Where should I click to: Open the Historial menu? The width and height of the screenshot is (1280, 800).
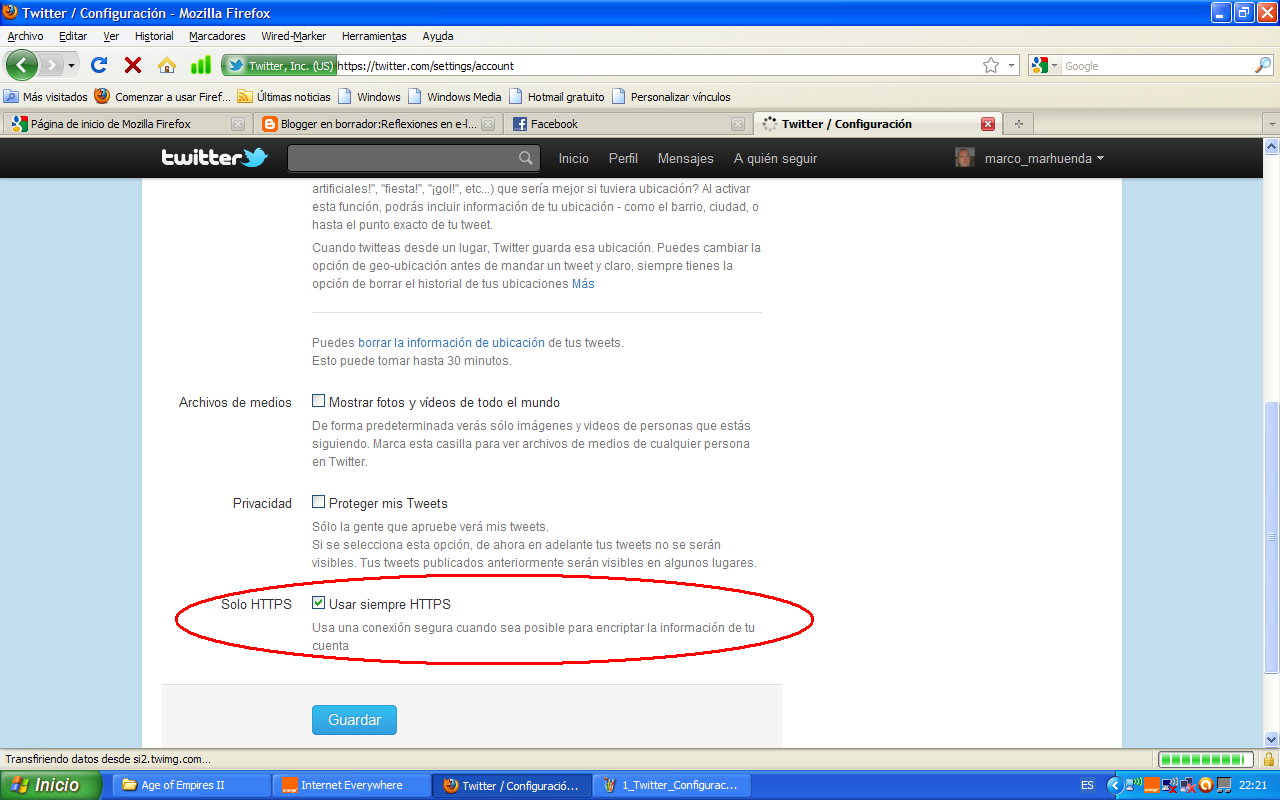tap(154, 36)
